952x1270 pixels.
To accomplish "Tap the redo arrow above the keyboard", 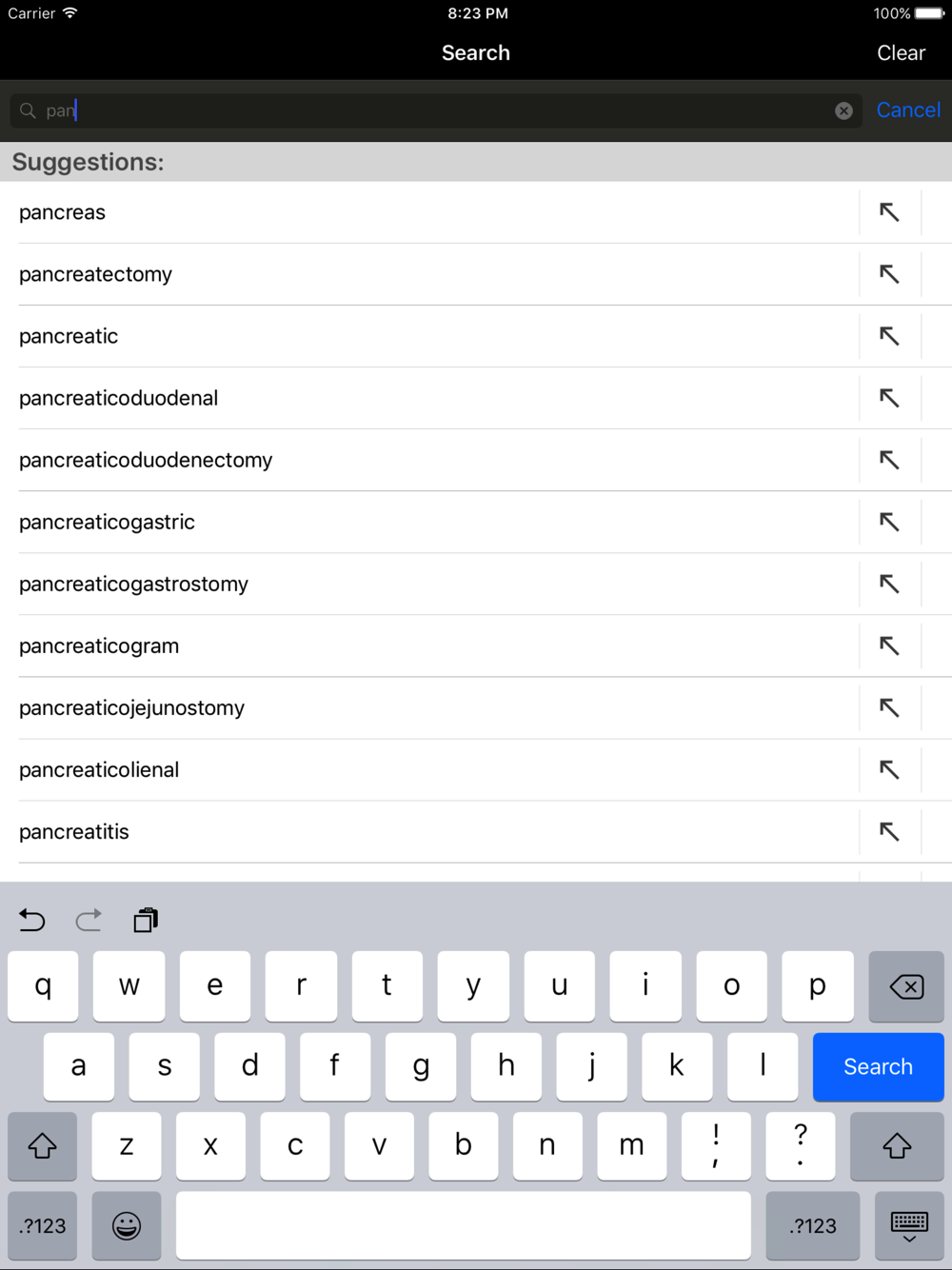I will coord(89,920).
